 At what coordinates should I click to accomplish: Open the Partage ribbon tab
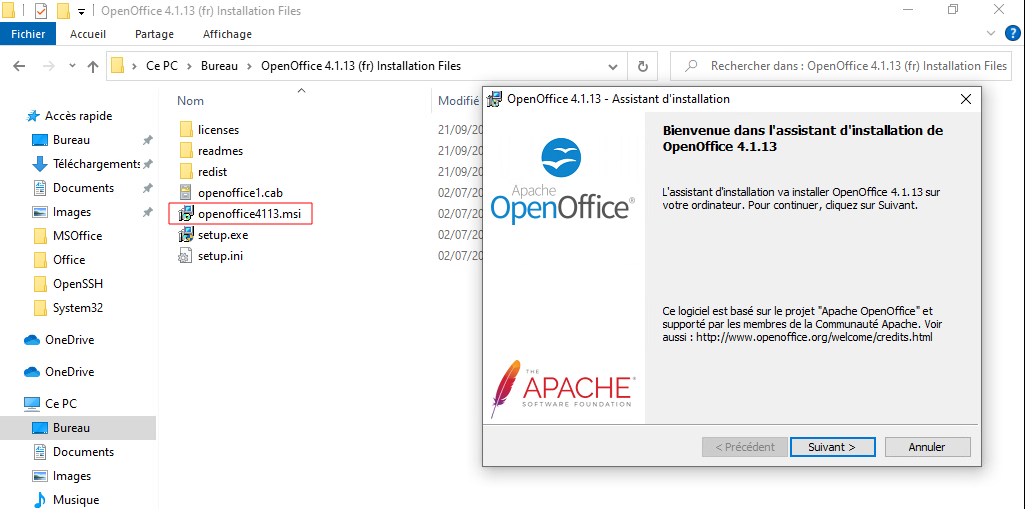pyautogui.click(x=154, y=34)
